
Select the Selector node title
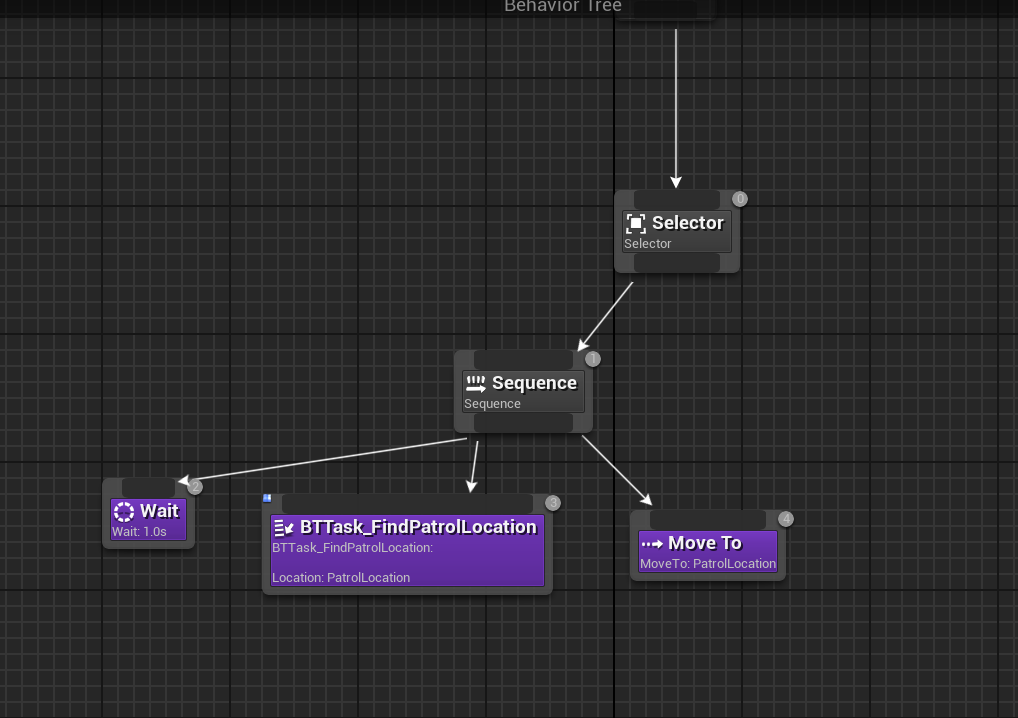click(x=688, y=223)
